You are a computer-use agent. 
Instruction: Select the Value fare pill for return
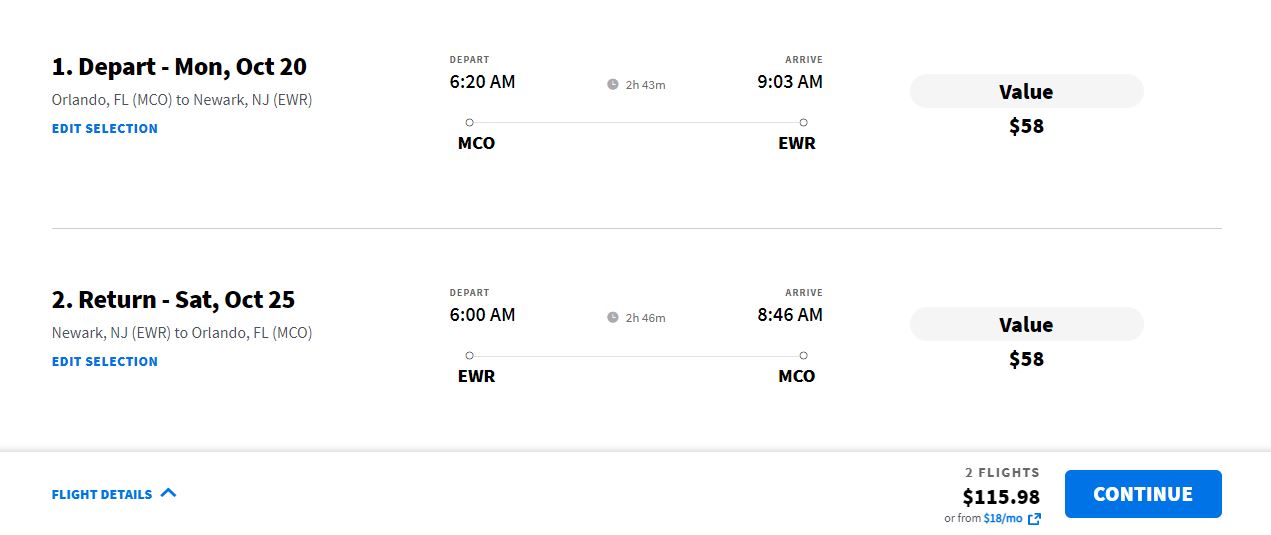point(1026,324)
